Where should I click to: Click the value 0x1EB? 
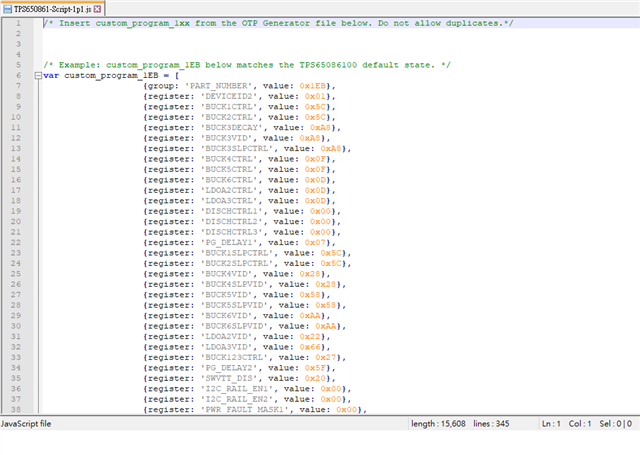[312, 86]
